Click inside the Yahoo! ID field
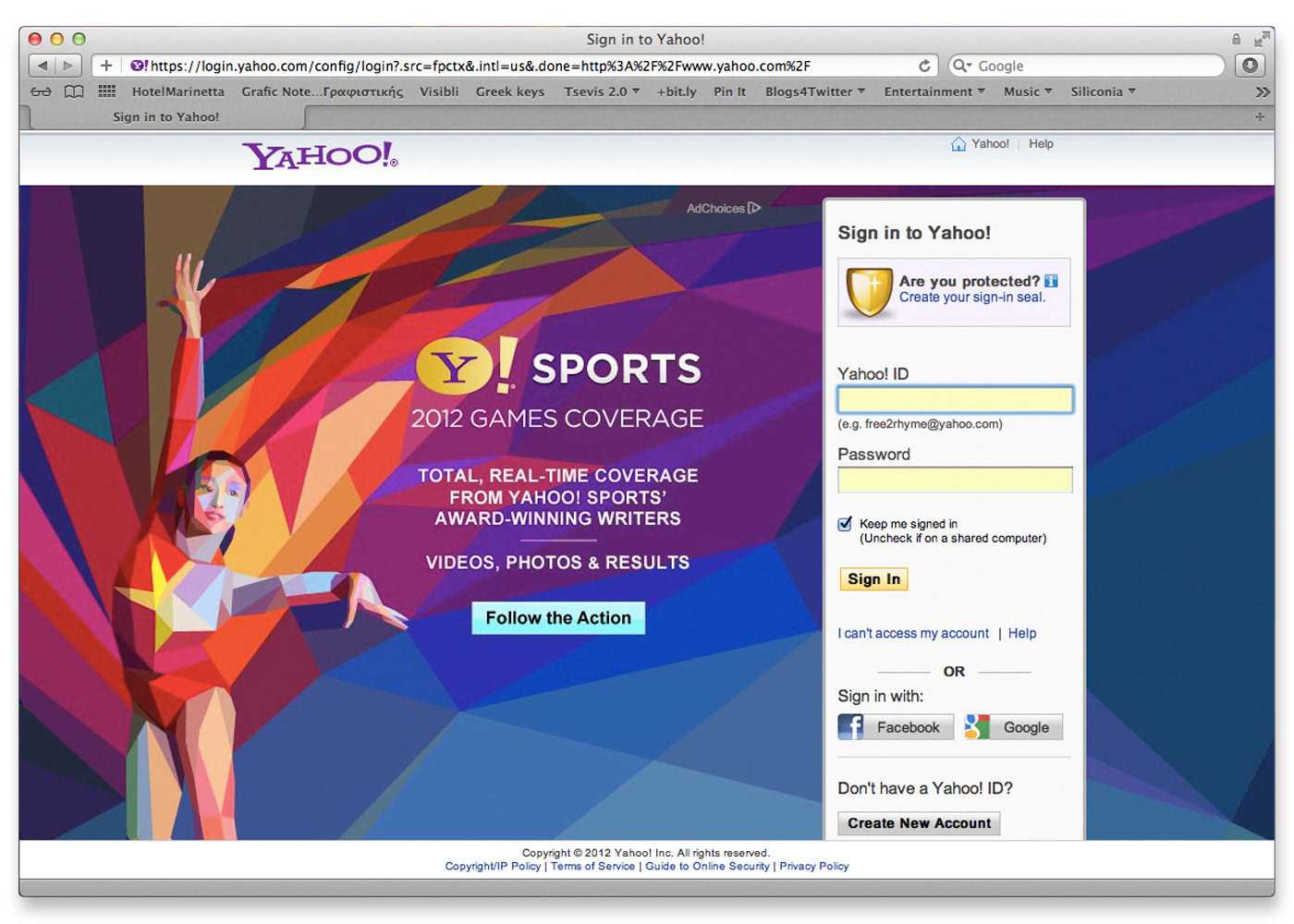Image resolution: width=1294 pixels, height=924 pixels. coord(955,399)
